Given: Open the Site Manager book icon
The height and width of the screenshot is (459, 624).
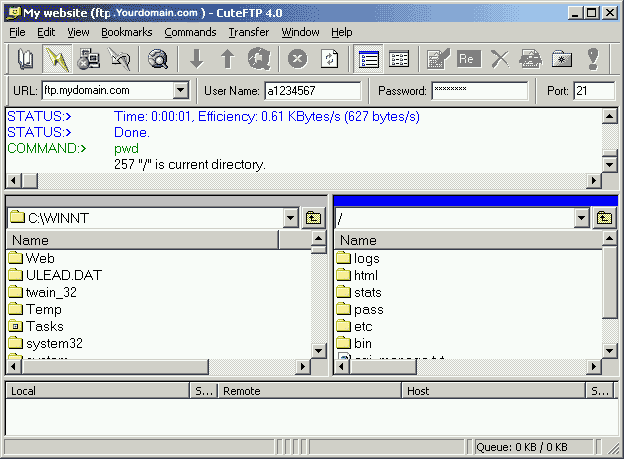Looking at the screenshot, I should coord(26,59).
